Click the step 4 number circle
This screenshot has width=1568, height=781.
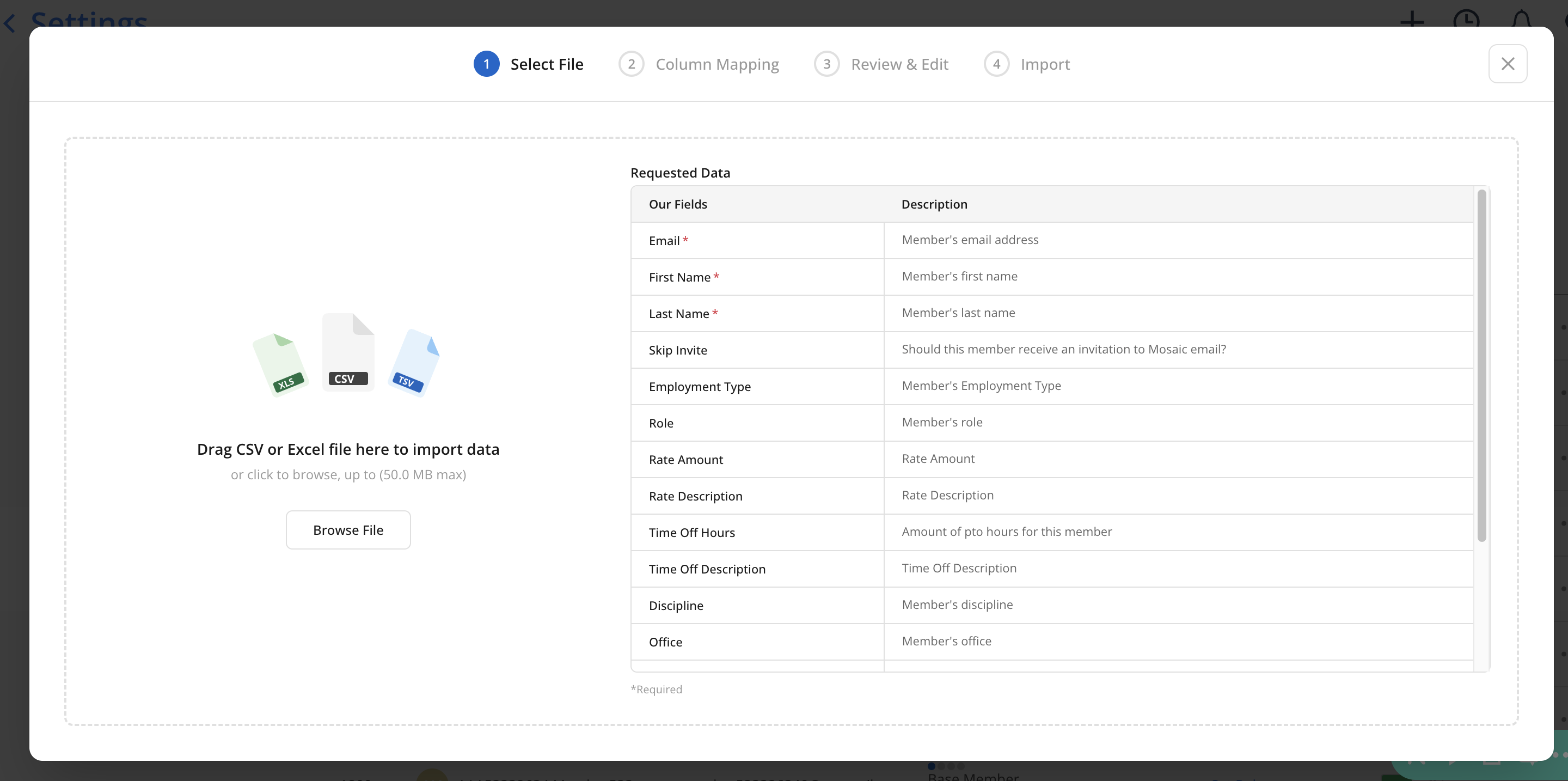pos(996,64)
